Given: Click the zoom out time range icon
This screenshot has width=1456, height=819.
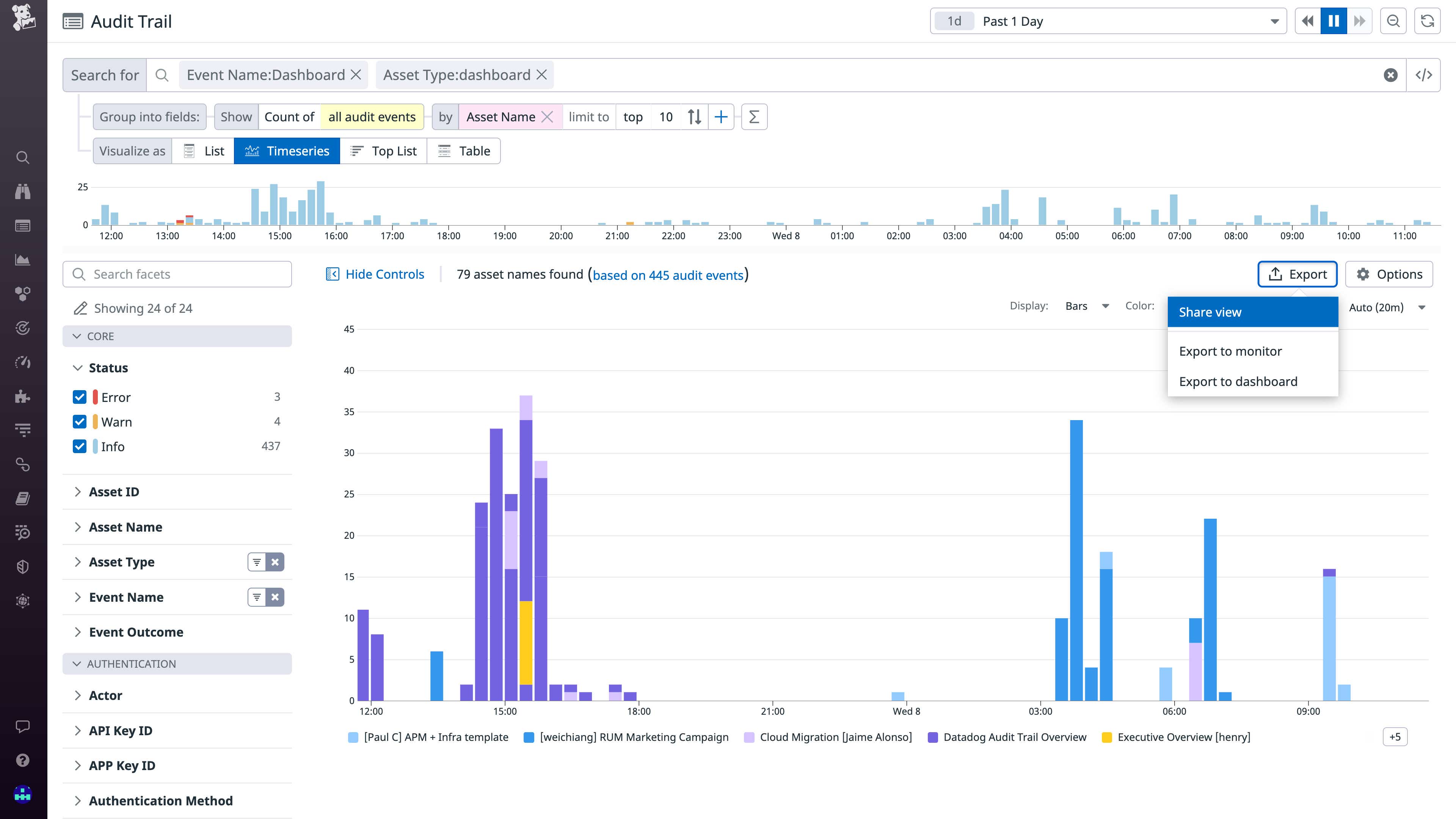Looking at the screenshot, I should pyautogui.click(x=1393, y=21).
